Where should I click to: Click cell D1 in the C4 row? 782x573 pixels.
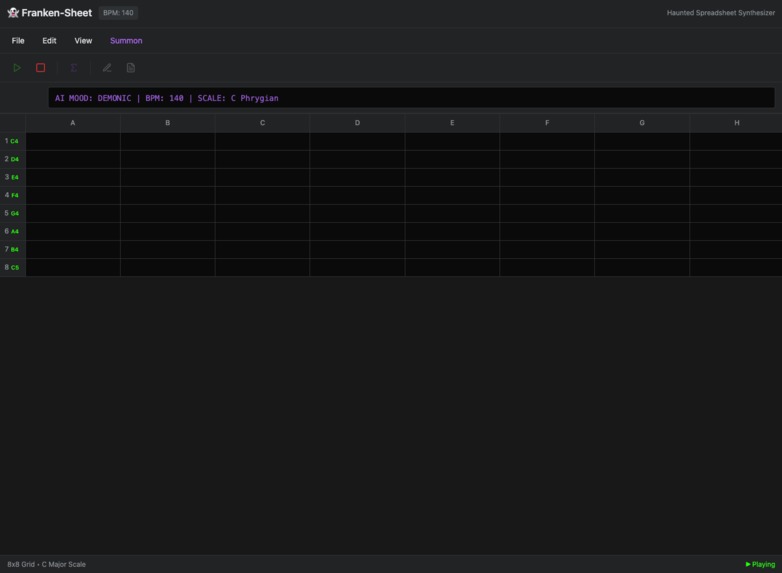(x=357, y=141)
